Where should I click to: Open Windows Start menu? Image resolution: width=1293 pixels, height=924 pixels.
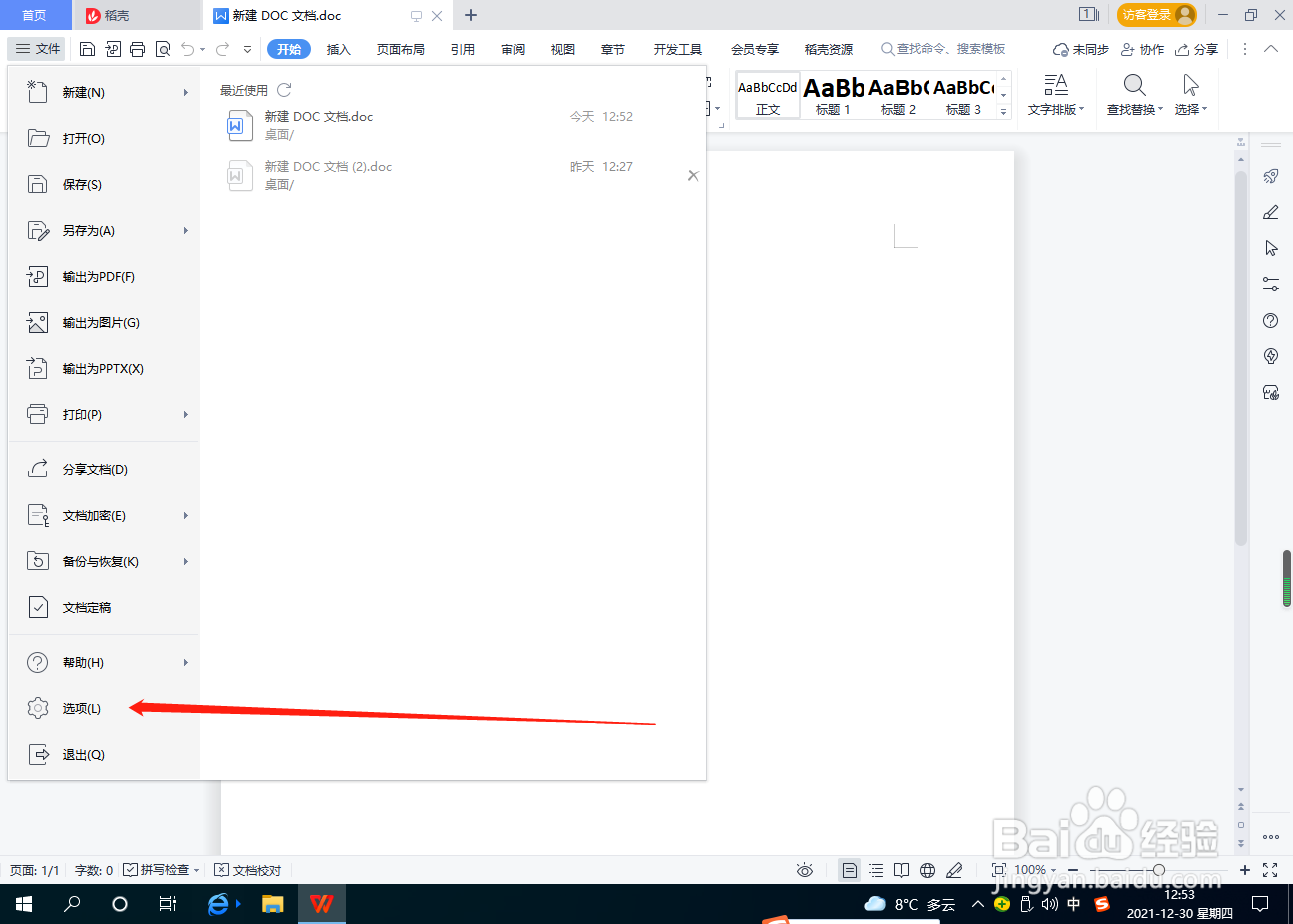pos(24,904)
